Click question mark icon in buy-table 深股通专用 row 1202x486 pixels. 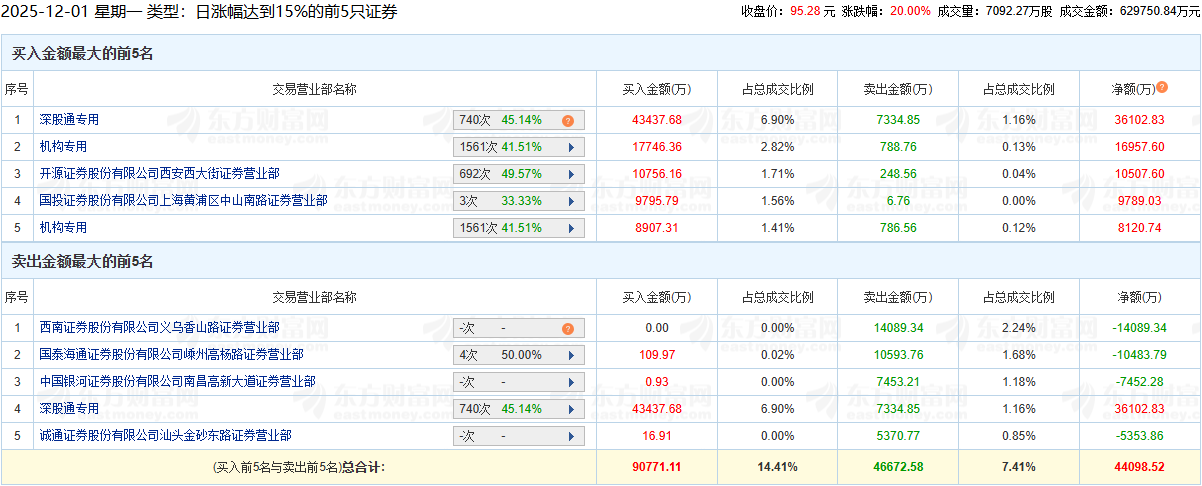click(x=568, y=120)
